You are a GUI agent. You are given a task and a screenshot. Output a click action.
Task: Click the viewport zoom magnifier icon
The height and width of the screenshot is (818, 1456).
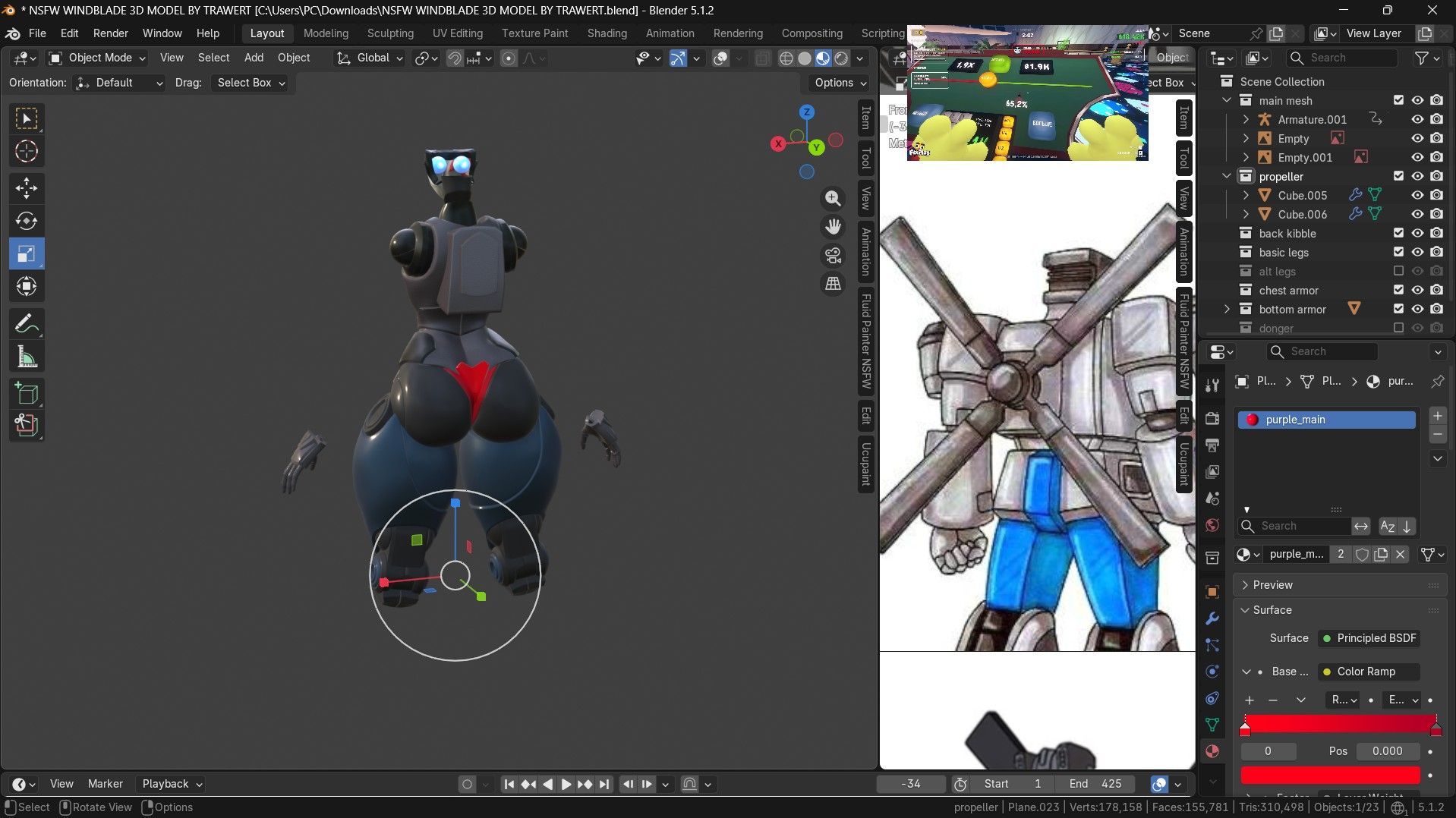[833, 198]
